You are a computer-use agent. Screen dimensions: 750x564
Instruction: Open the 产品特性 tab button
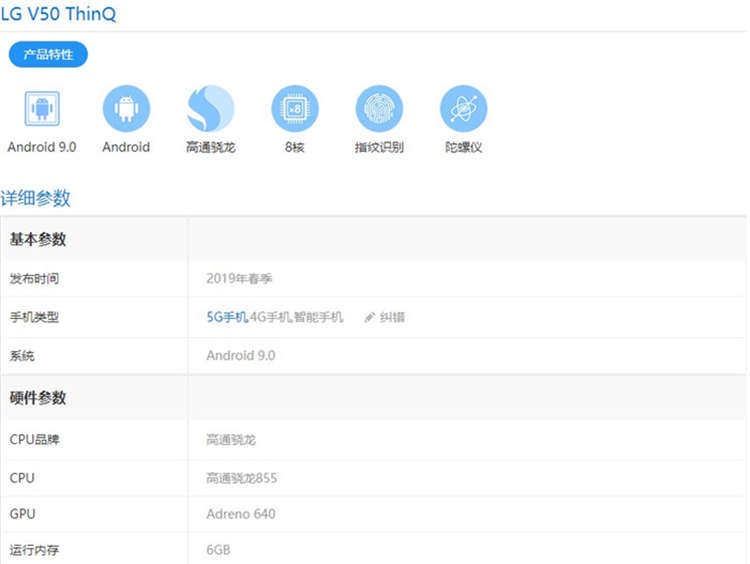point(48,54)
